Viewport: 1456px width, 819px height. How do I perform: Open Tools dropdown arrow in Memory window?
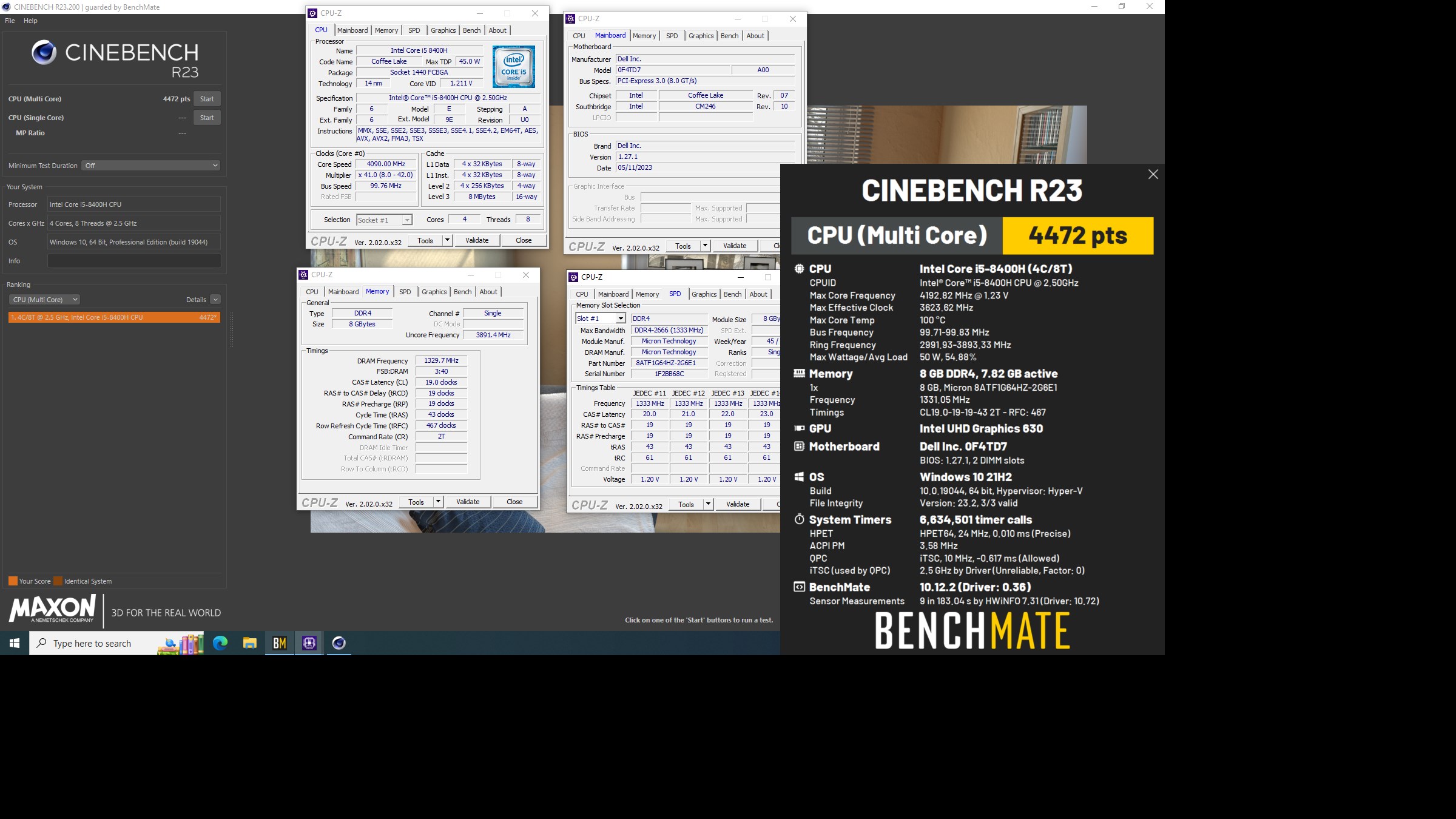click(438, 502)
